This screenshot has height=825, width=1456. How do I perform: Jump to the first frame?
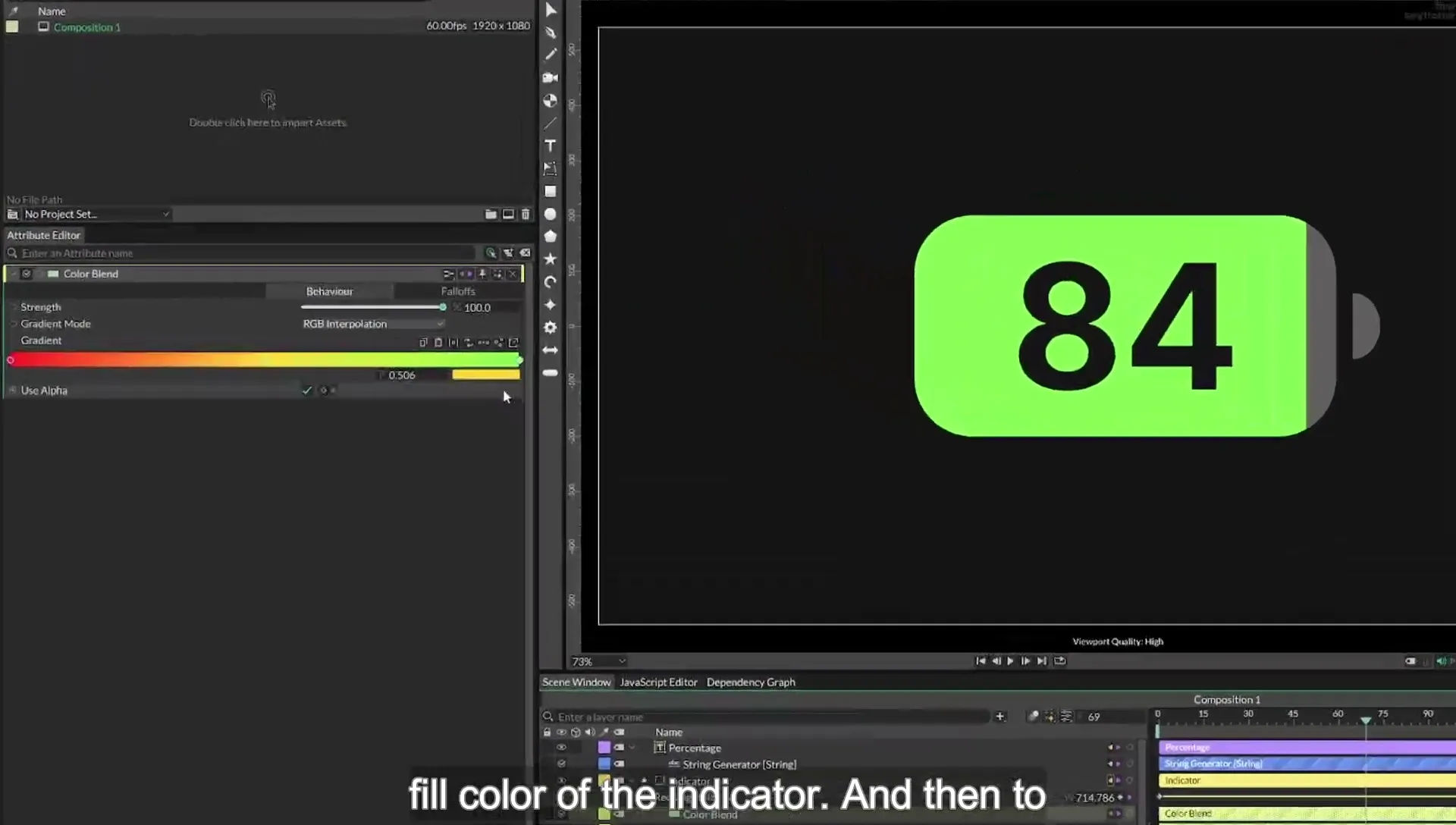click(981, 661)
